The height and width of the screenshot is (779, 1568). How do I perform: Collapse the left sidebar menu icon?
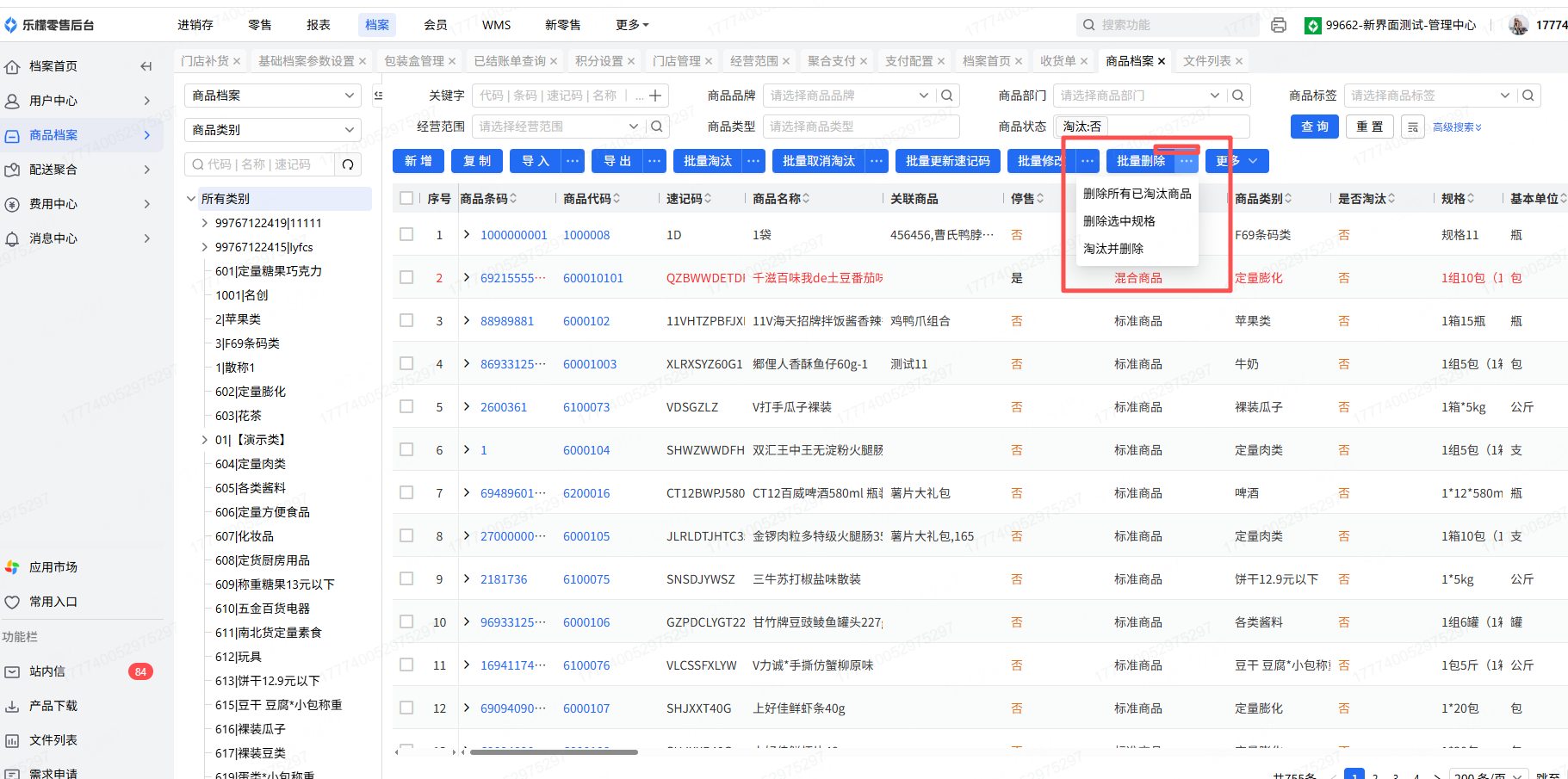(x=146, y=66)
